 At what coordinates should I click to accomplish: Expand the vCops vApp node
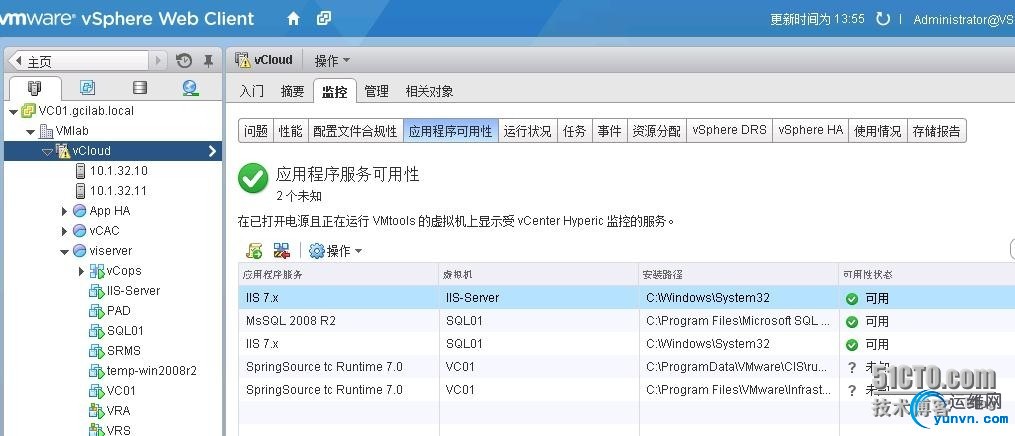click(x=81, y=271)
